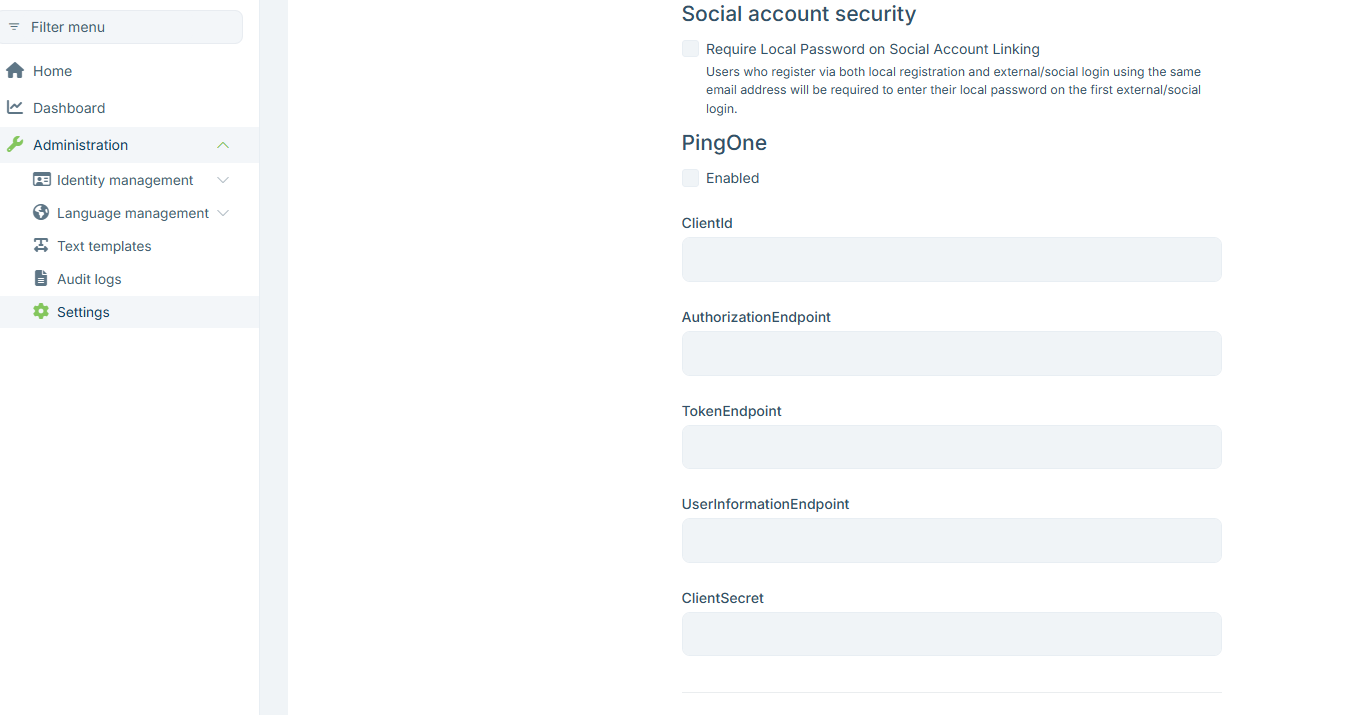Click the Audit logs file icon
The height and width of the screenshot is (715, 1367).
click(41, 279)
